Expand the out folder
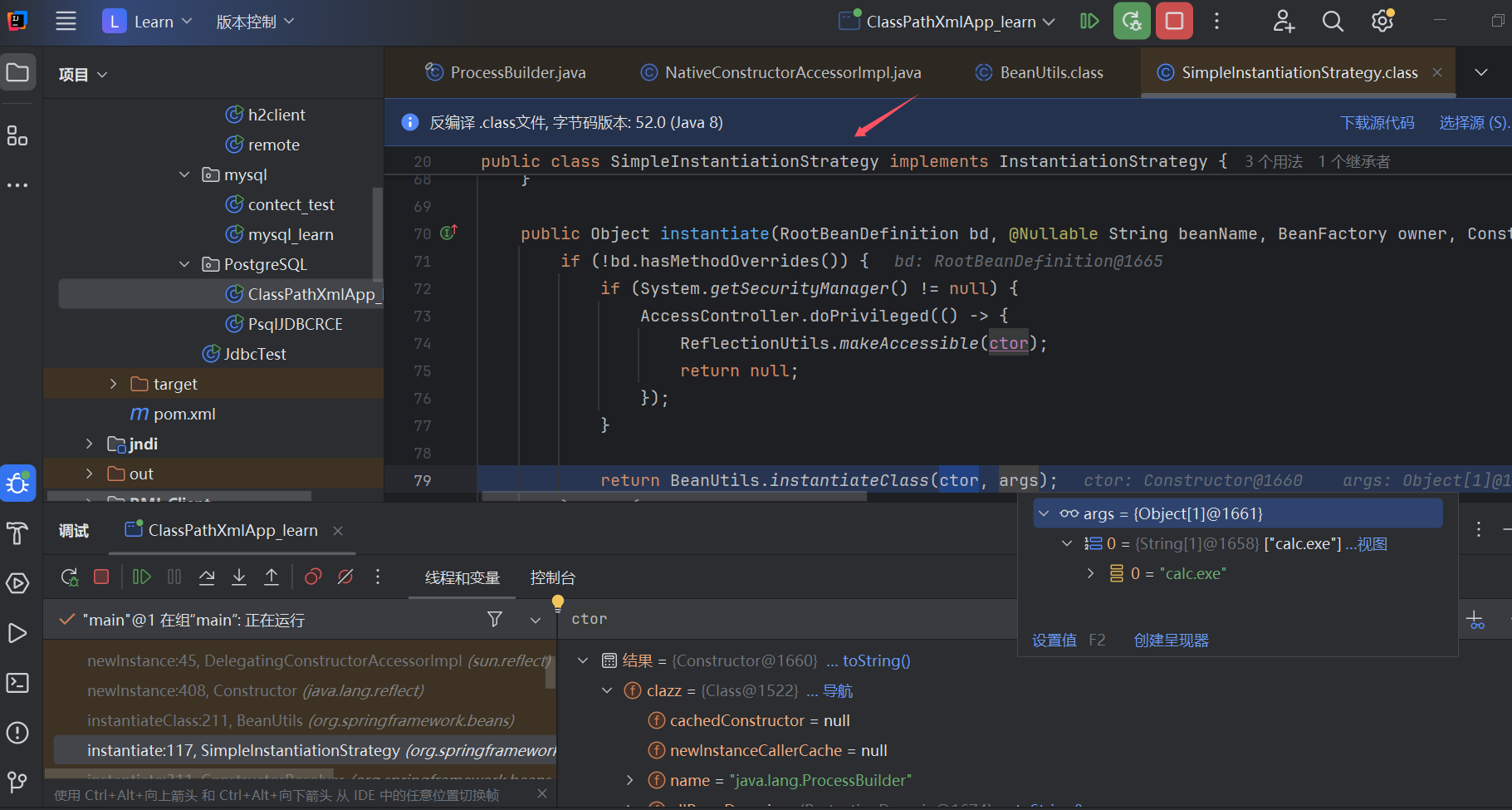 click(89, 474)
